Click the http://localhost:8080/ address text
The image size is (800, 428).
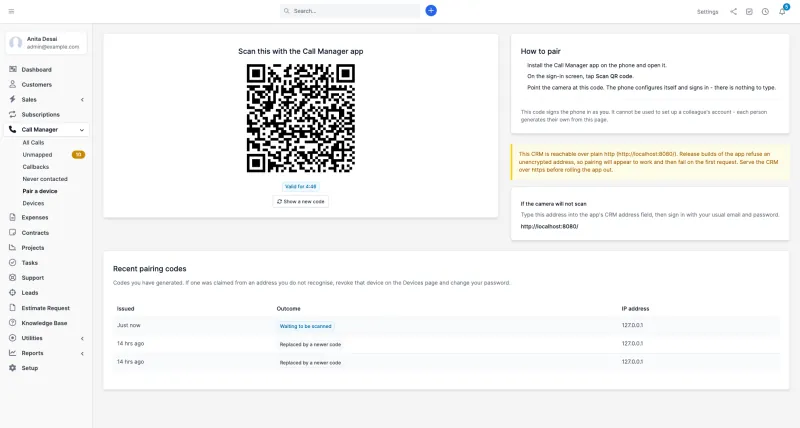point(549,226)
